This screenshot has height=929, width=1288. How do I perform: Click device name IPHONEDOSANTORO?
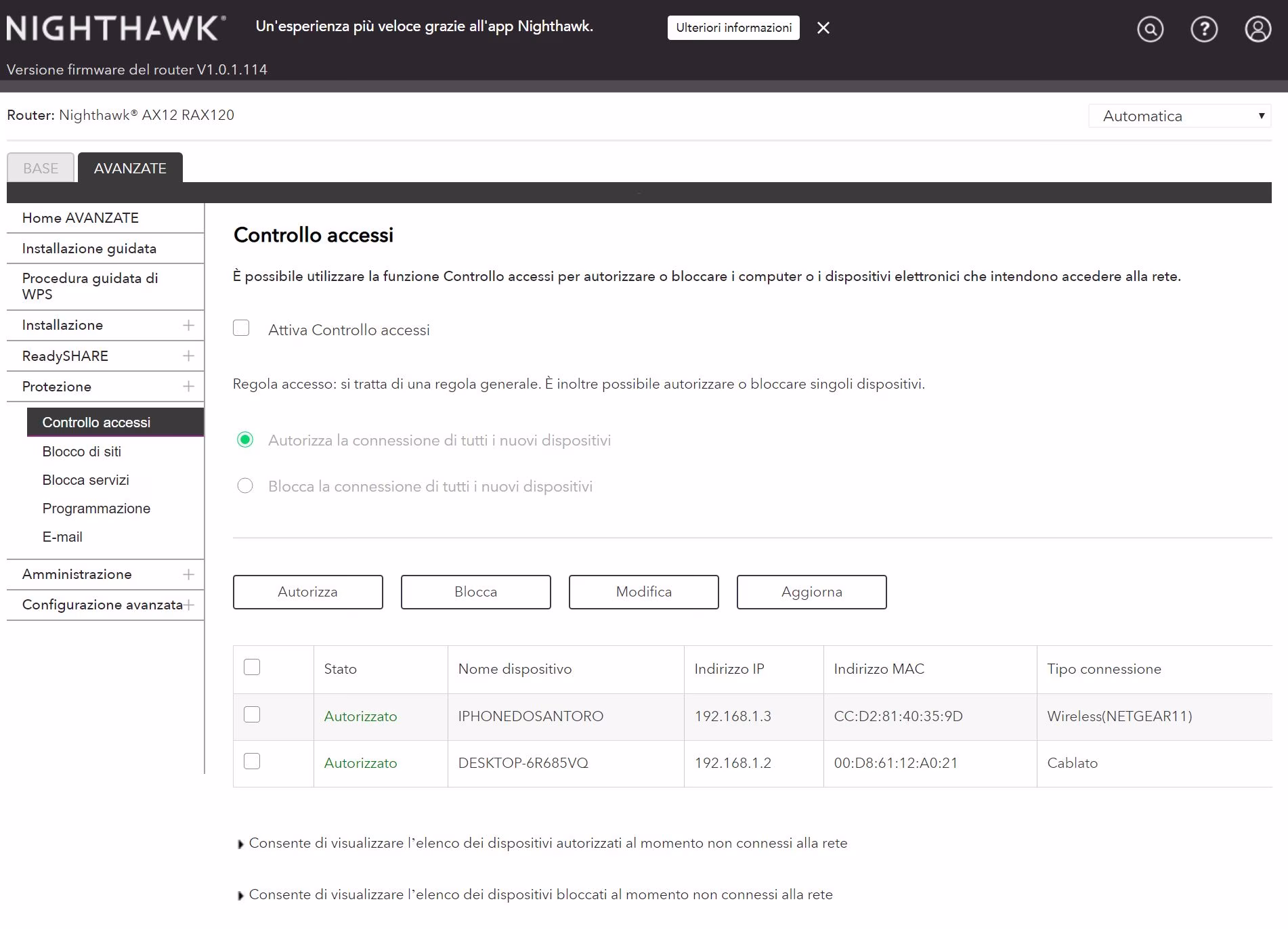point(530,716)
